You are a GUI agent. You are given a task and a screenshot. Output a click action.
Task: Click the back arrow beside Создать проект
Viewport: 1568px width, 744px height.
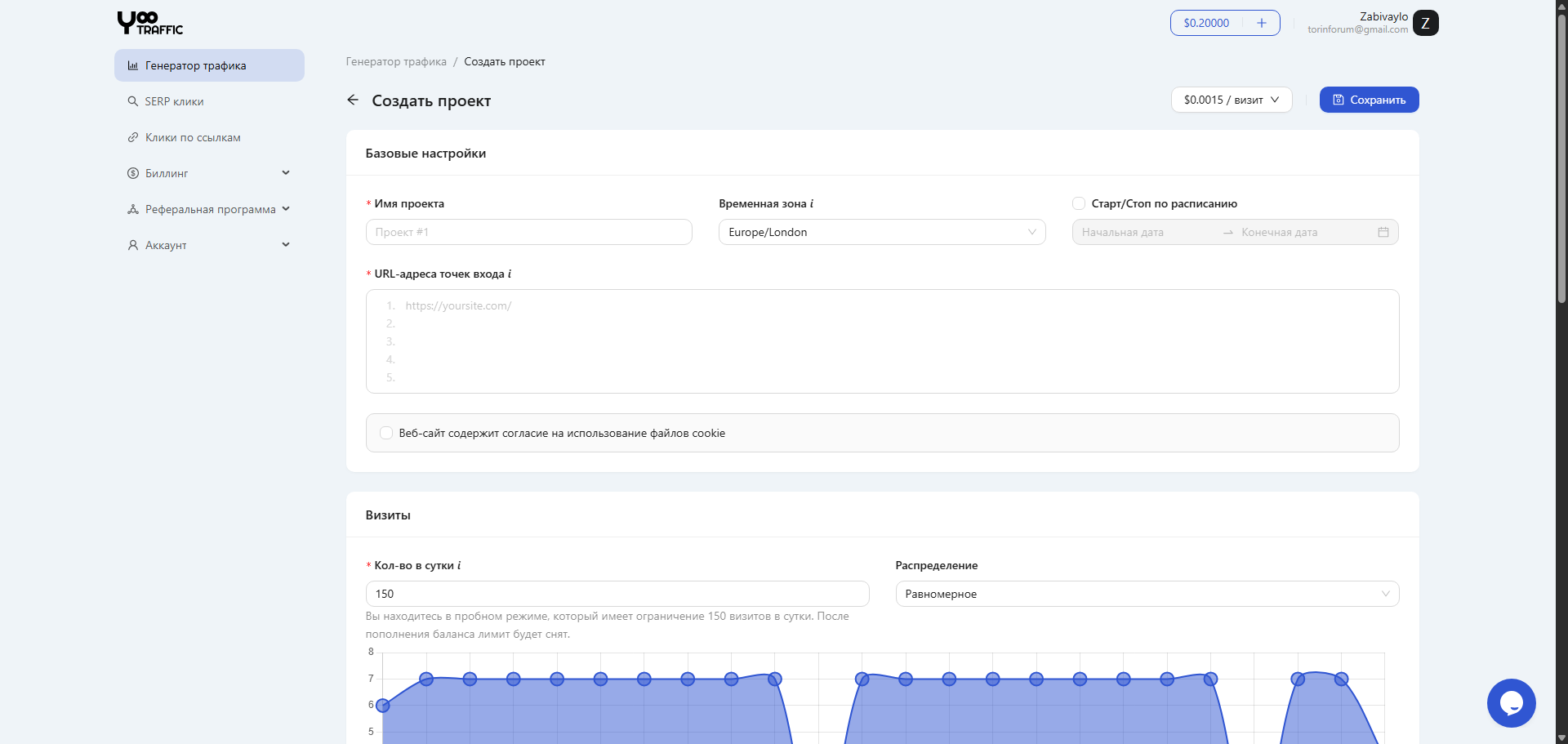[353, 100]
